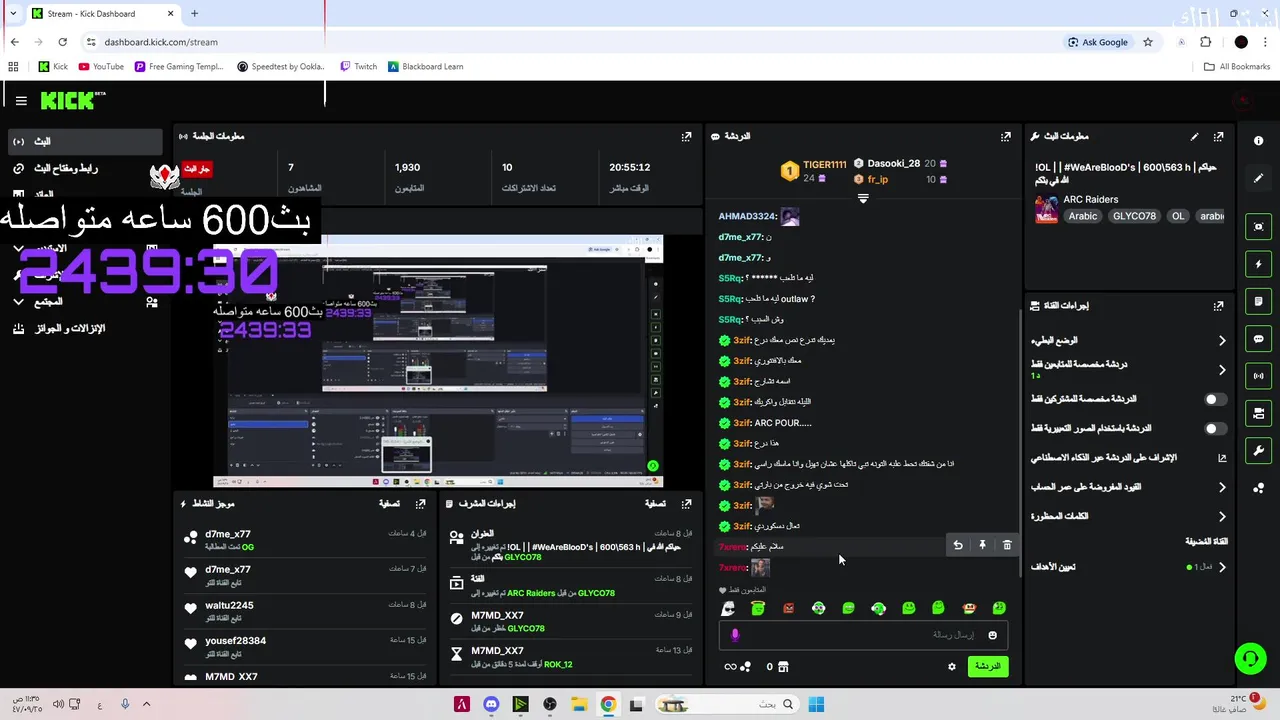This screenshot has width=1280, height=720.
Task: Open Twitch bookmark
Action: point(358,66)
